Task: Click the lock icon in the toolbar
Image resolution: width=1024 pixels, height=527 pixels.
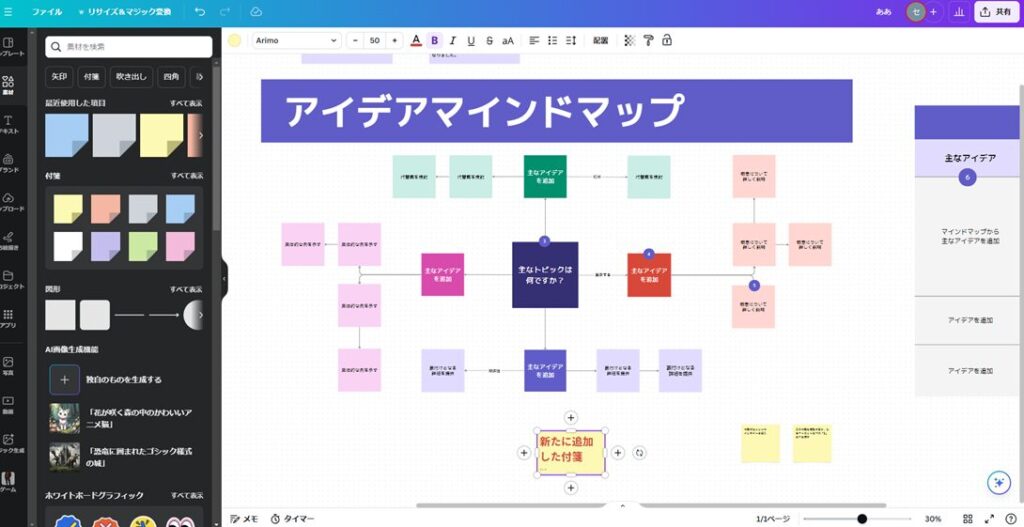Action: (667, 41)
